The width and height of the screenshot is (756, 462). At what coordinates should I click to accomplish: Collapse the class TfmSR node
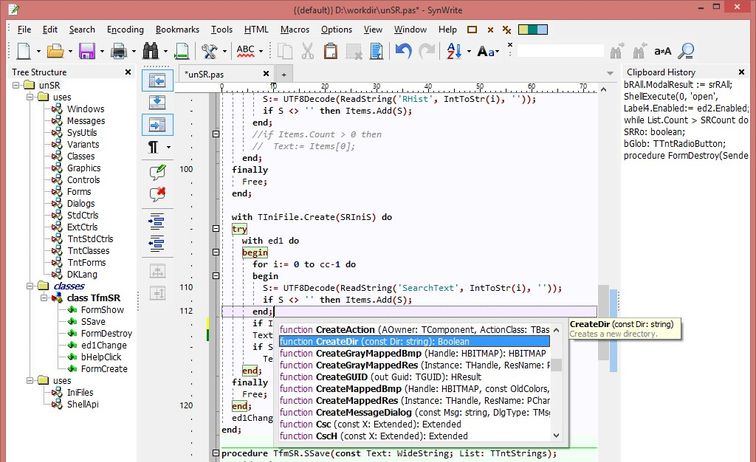pyautogui.click(x=44, y=298)
